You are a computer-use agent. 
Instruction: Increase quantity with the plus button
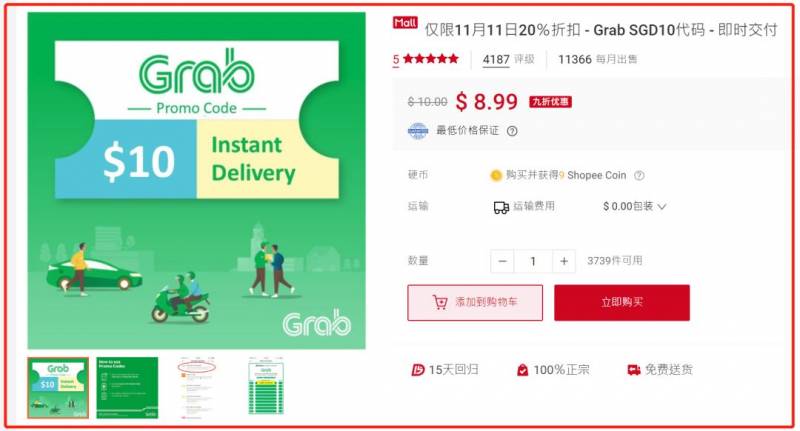[564, 261]
